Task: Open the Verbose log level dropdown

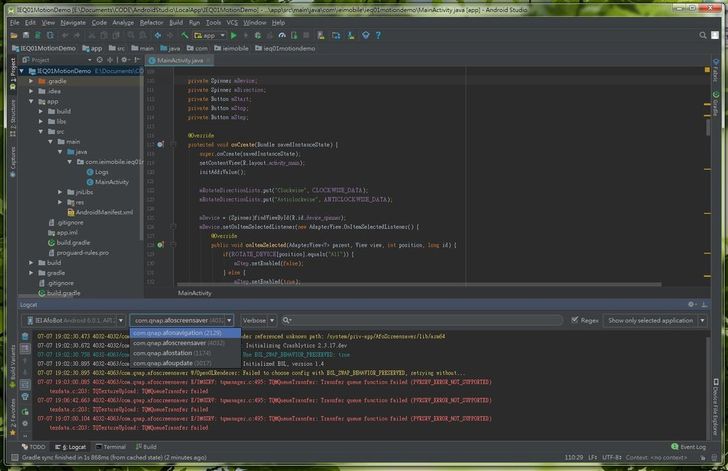Action: (258, 321)
